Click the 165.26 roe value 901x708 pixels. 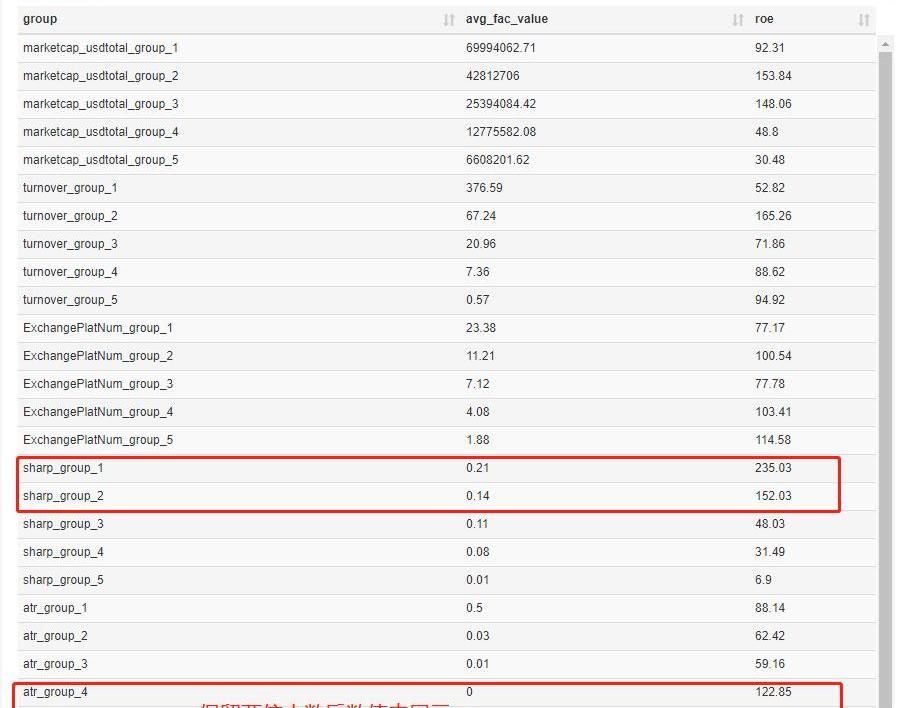pos(772,216)
